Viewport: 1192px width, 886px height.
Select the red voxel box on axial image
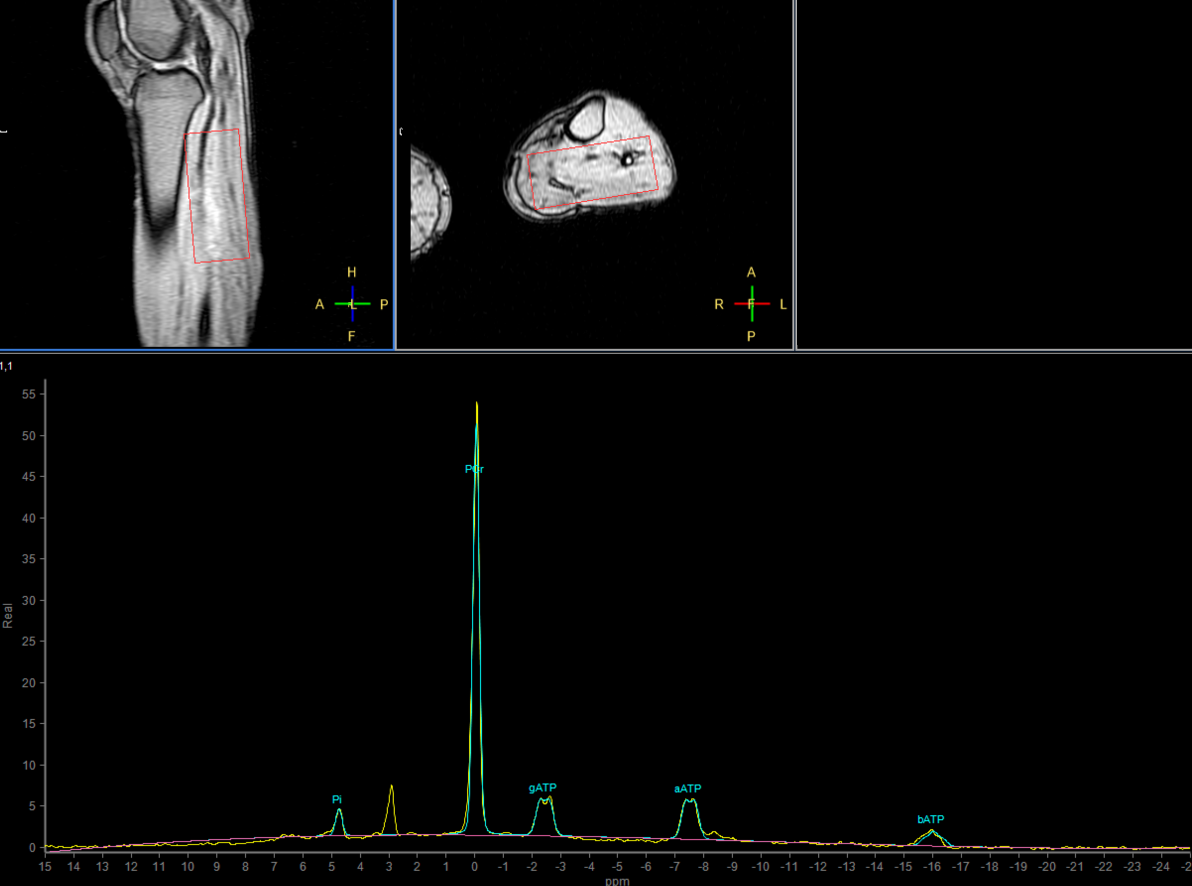click(591, 173)
